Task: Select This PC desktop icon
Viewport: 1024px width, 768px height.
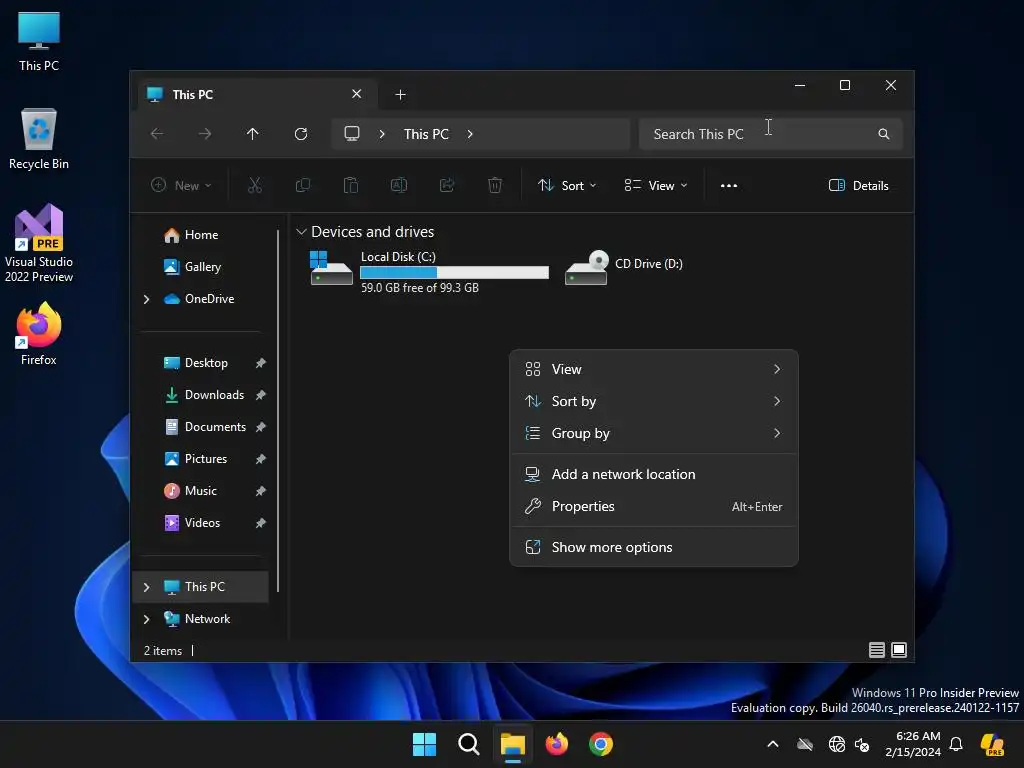Action: tap(39, 40)
